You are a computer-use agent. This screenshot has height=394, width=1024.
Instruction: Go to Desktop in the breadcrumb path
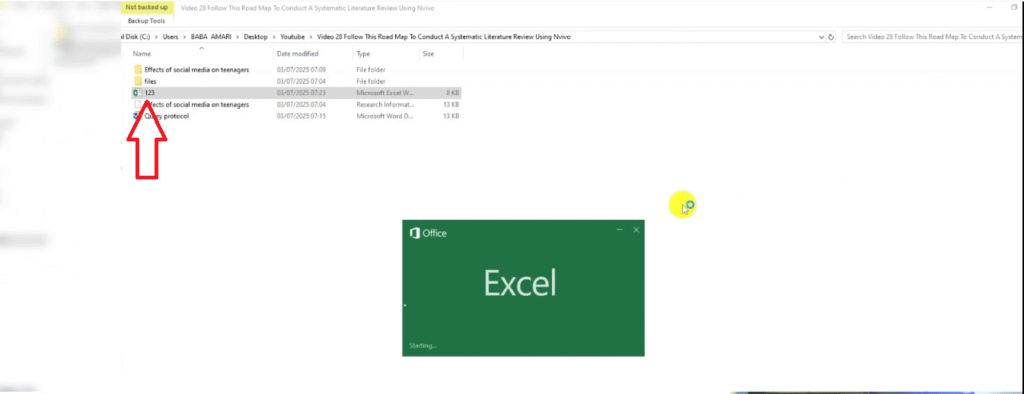[255, 37]
